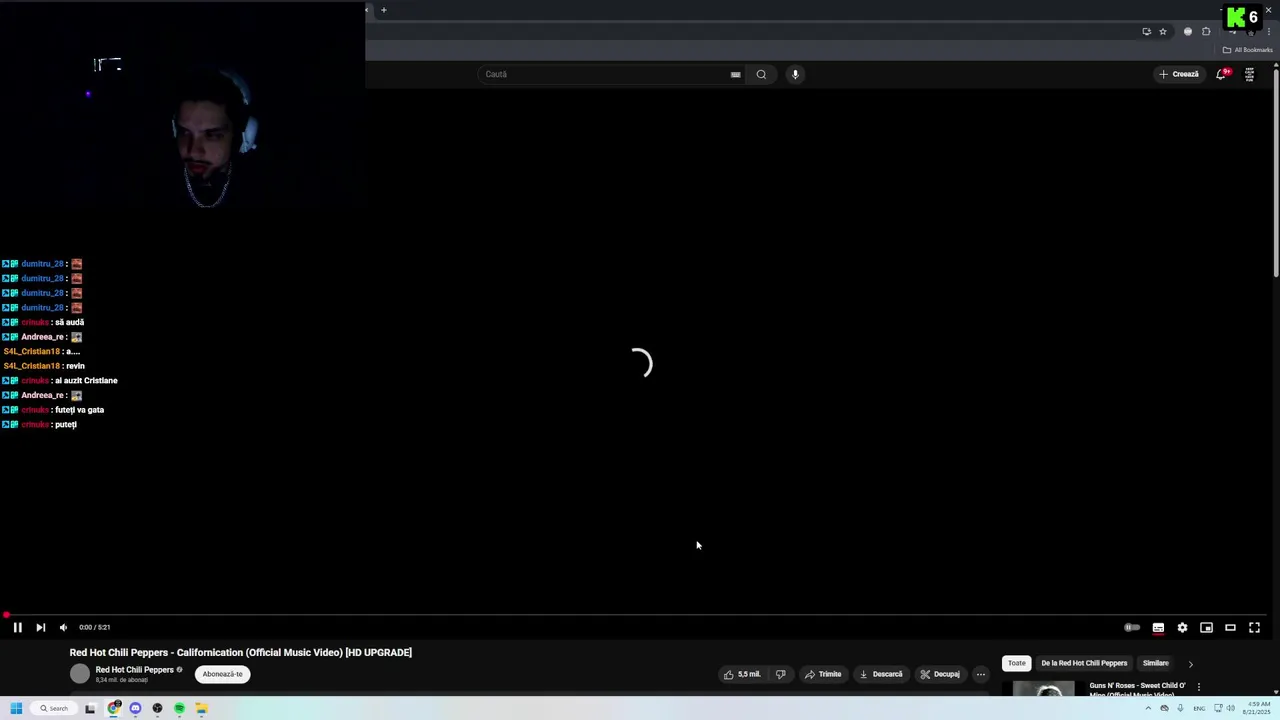Open the Creează create menu
Image resolution: width=1280 pixels, height=720 pixels.
point(1179,74)
